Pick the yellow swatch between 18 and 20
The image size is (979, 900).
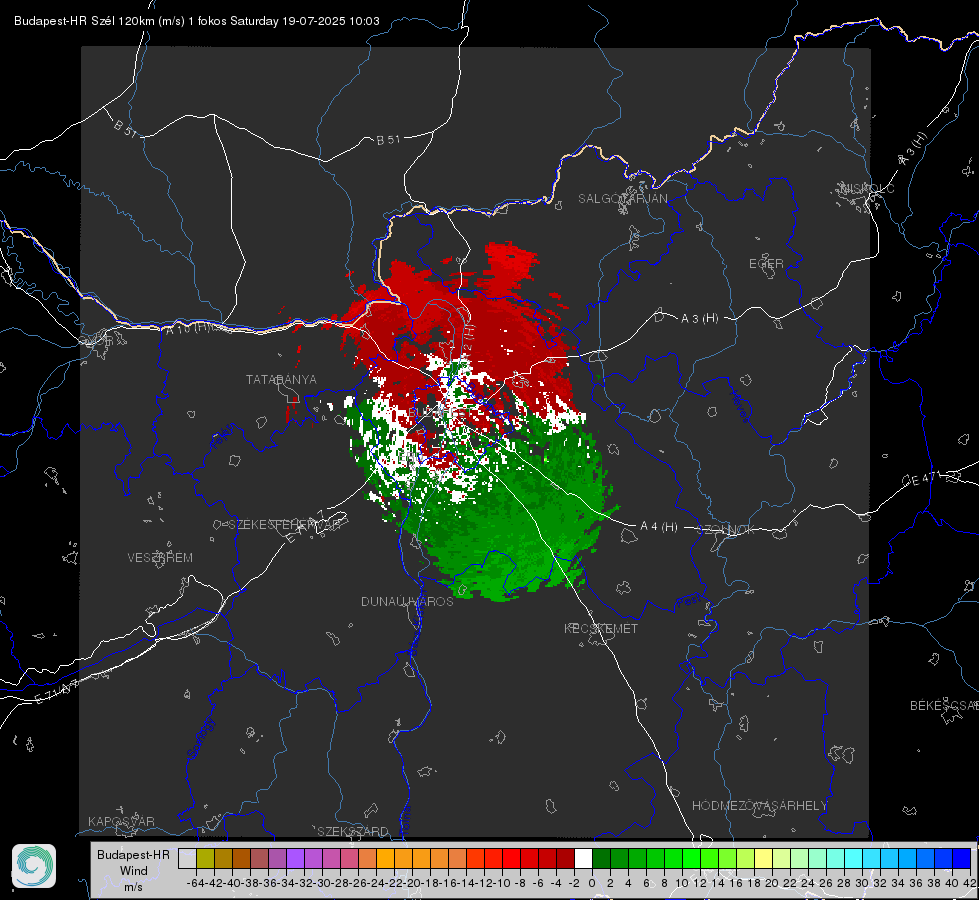pyautogui.click(x=764, y=858)
